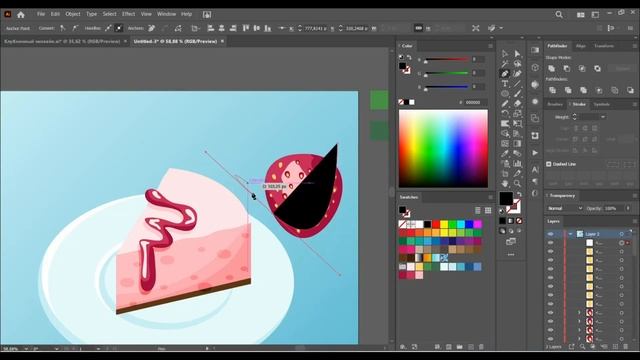Choose the Line Segment tool
This screenshot has width=640, height=360.
(x=517, y=84)
